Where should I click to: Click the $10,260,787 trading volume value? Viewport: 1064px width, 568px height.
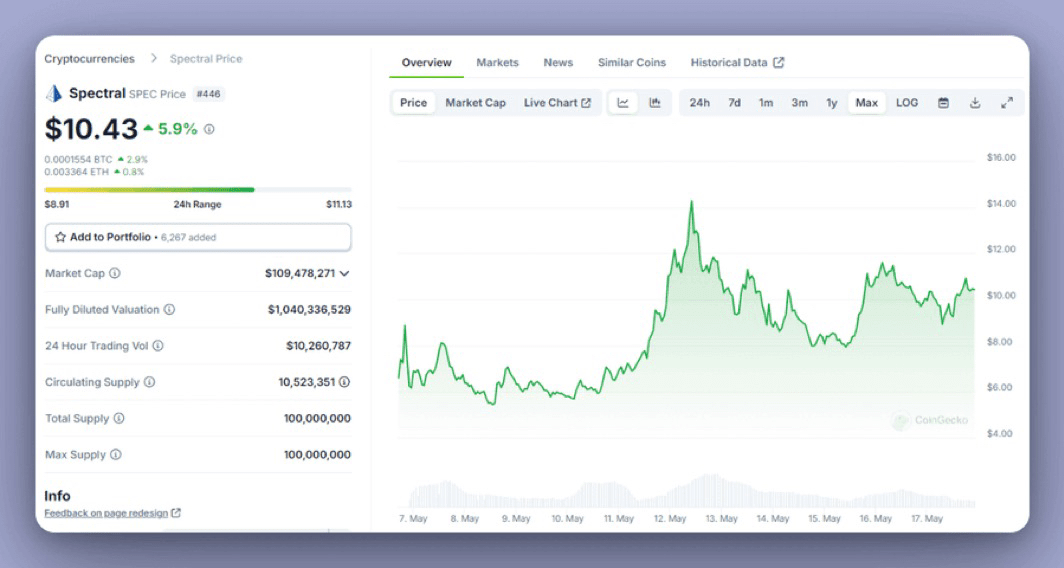(x=318, y=346)
